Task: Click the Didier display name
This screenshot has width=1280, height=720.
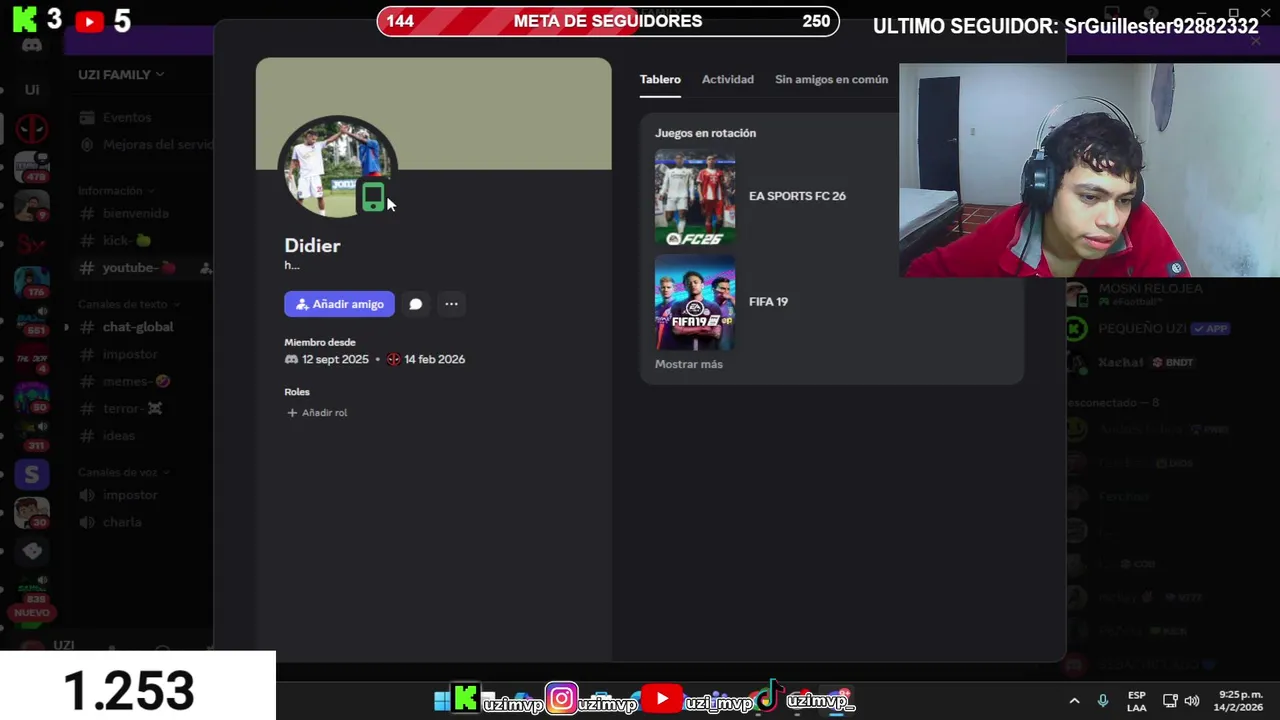Action: pyautogui.click(x=312, y=245)
